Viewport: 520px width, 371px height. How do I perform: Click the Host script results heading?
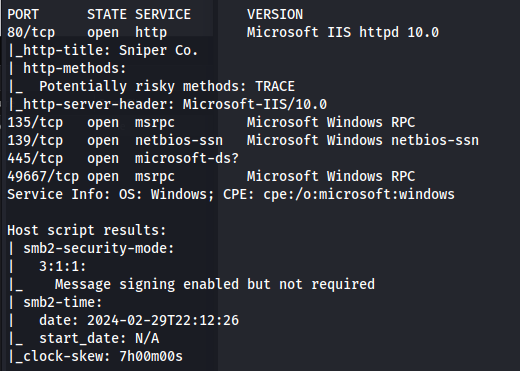(x=87, y=230)
